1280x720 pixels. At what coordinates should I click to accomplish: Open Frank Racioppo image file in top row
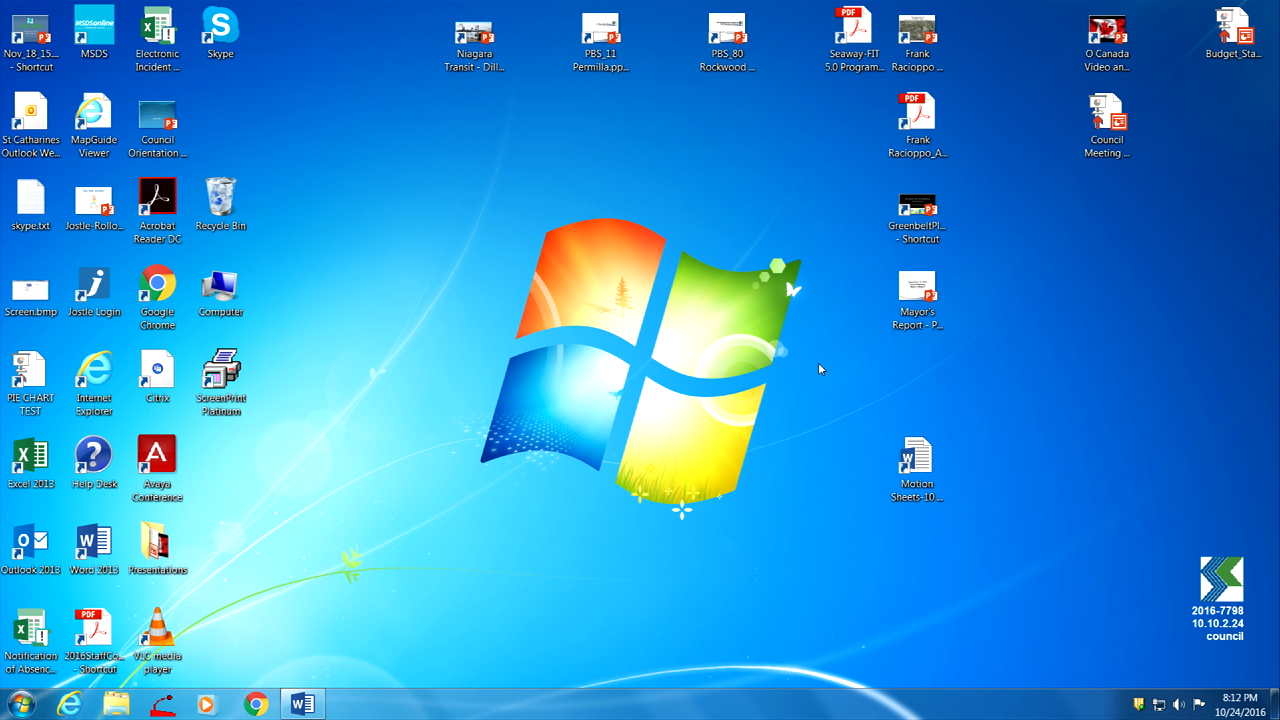tap(917, 44)
